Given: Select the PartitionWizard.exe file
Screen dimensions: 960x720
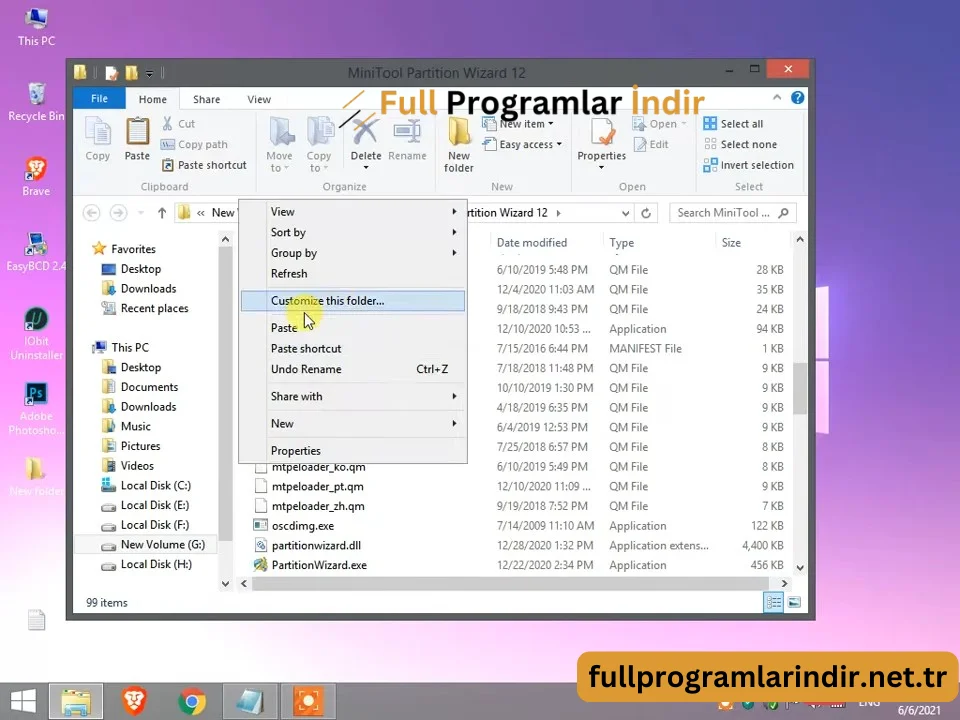Looking at the screenshot, I should pos(319,565).
